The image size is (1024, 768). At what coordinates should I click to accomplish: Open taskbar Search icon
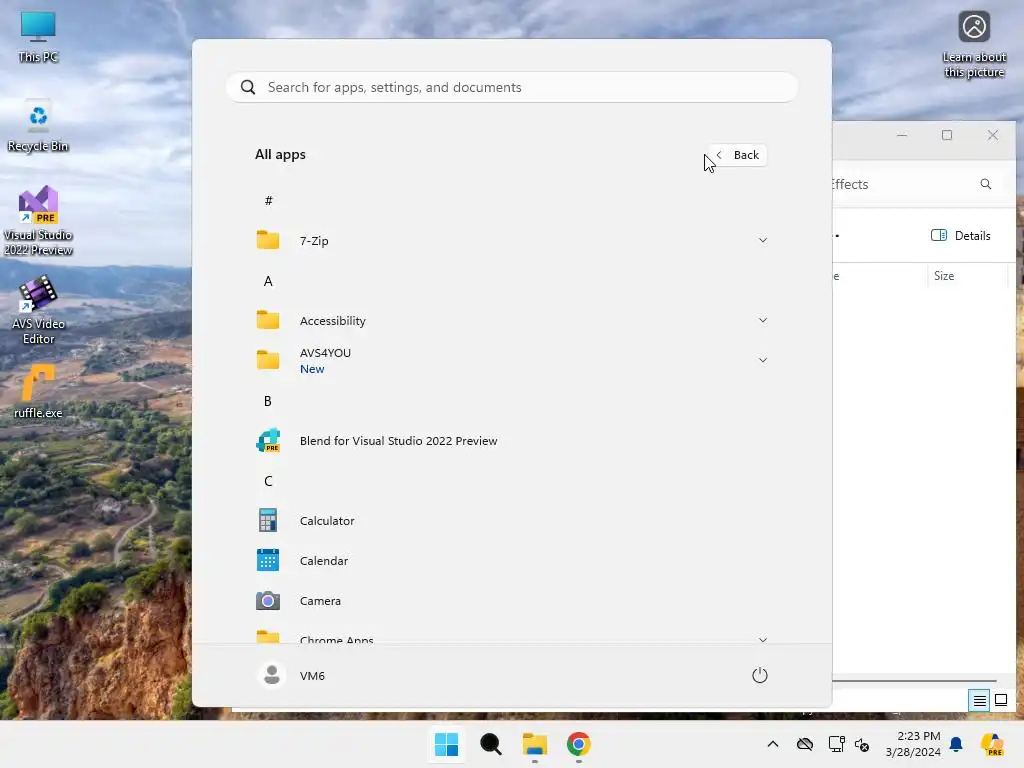490,744
